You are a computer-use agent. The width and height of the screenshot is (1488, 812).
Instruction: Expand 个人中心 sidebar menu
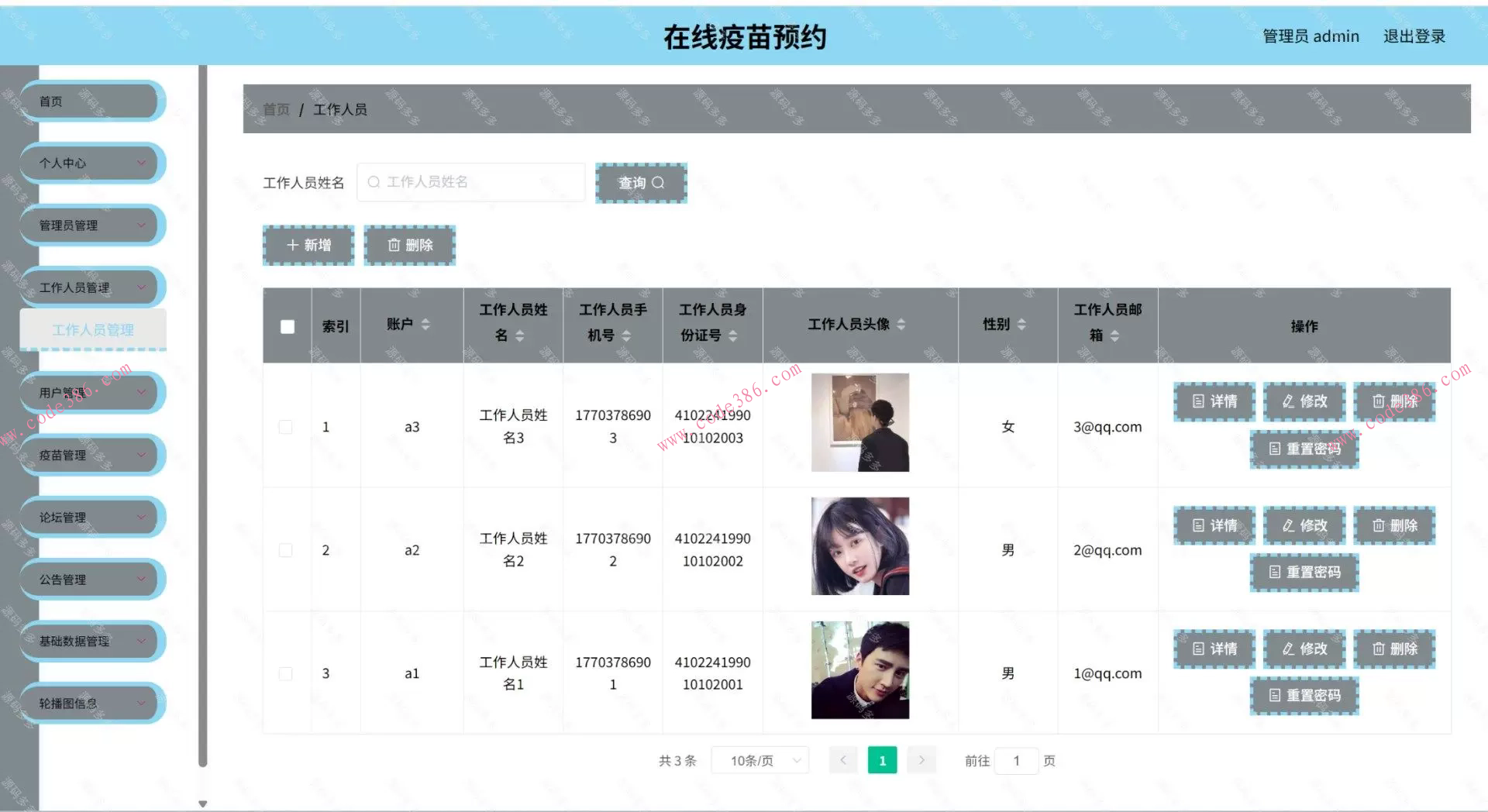pos(93,163)
